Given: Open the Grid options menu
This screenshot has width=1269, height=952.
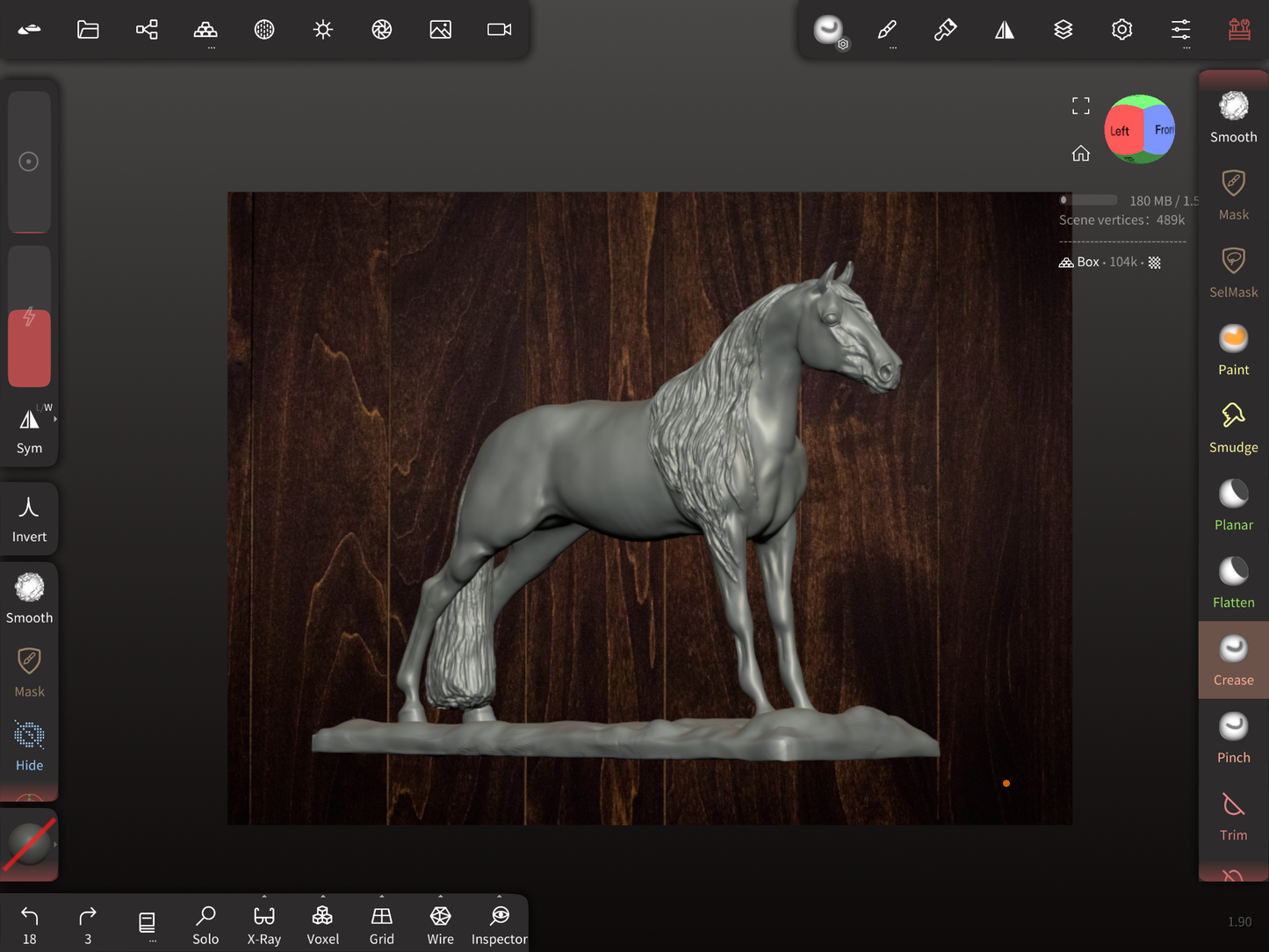Looking at the screenshot, I should (381, 924).
